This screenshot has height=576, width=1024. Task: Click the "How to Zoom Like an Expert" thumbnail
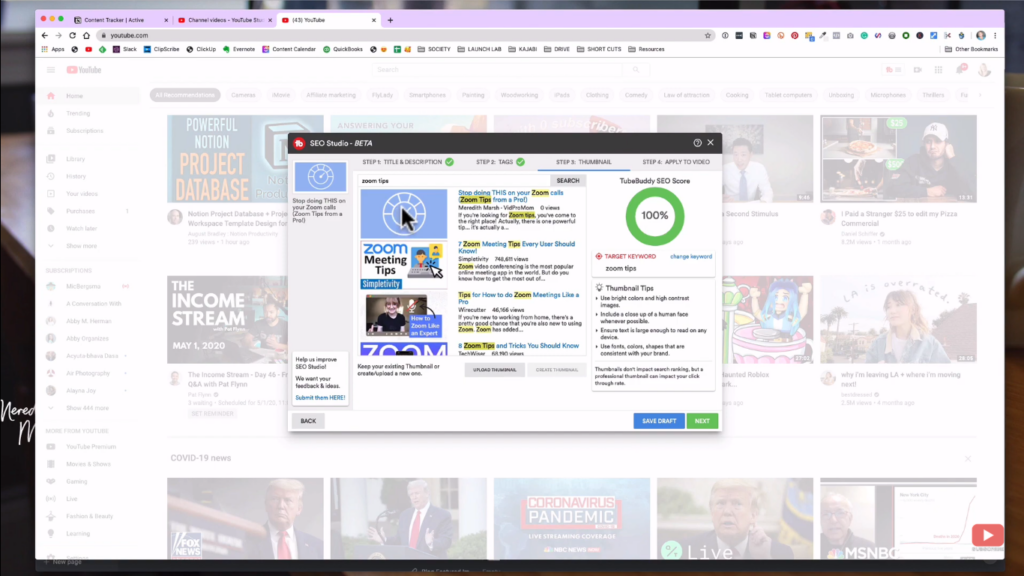tap(404, 315)
